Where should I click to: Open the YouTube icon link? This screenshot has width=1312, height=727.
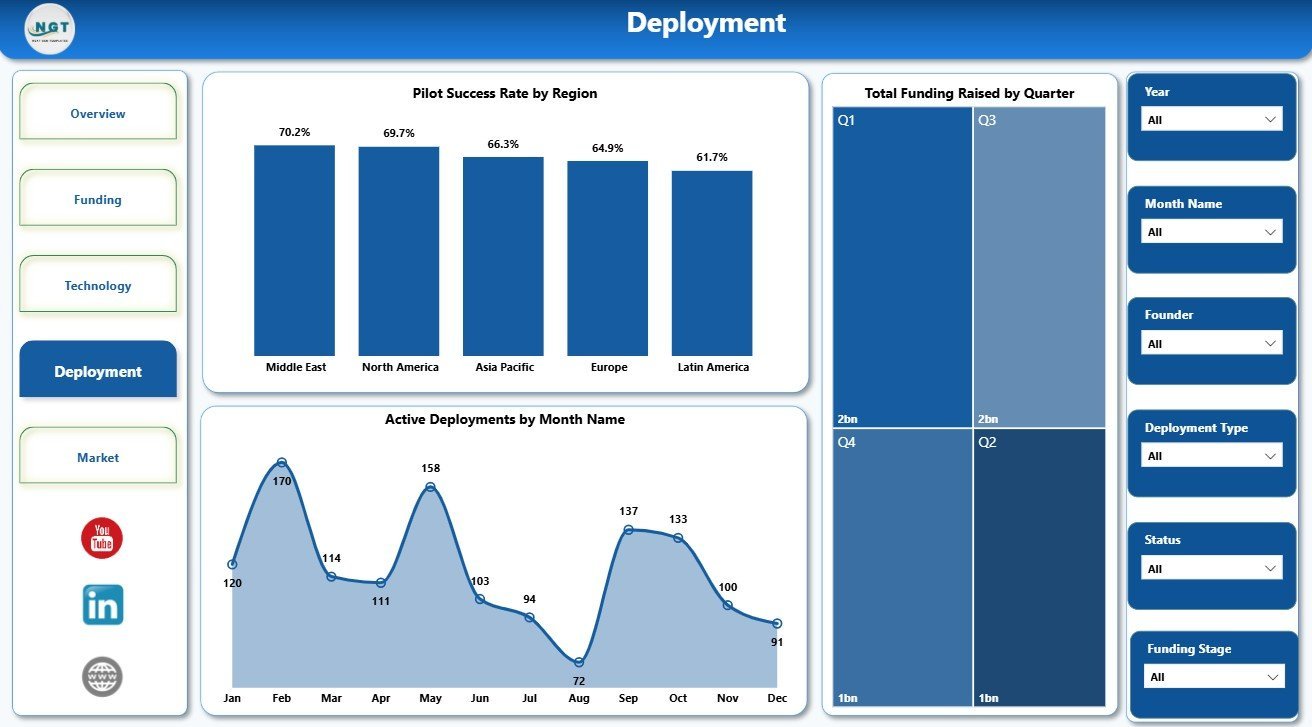tap(102, 538)
